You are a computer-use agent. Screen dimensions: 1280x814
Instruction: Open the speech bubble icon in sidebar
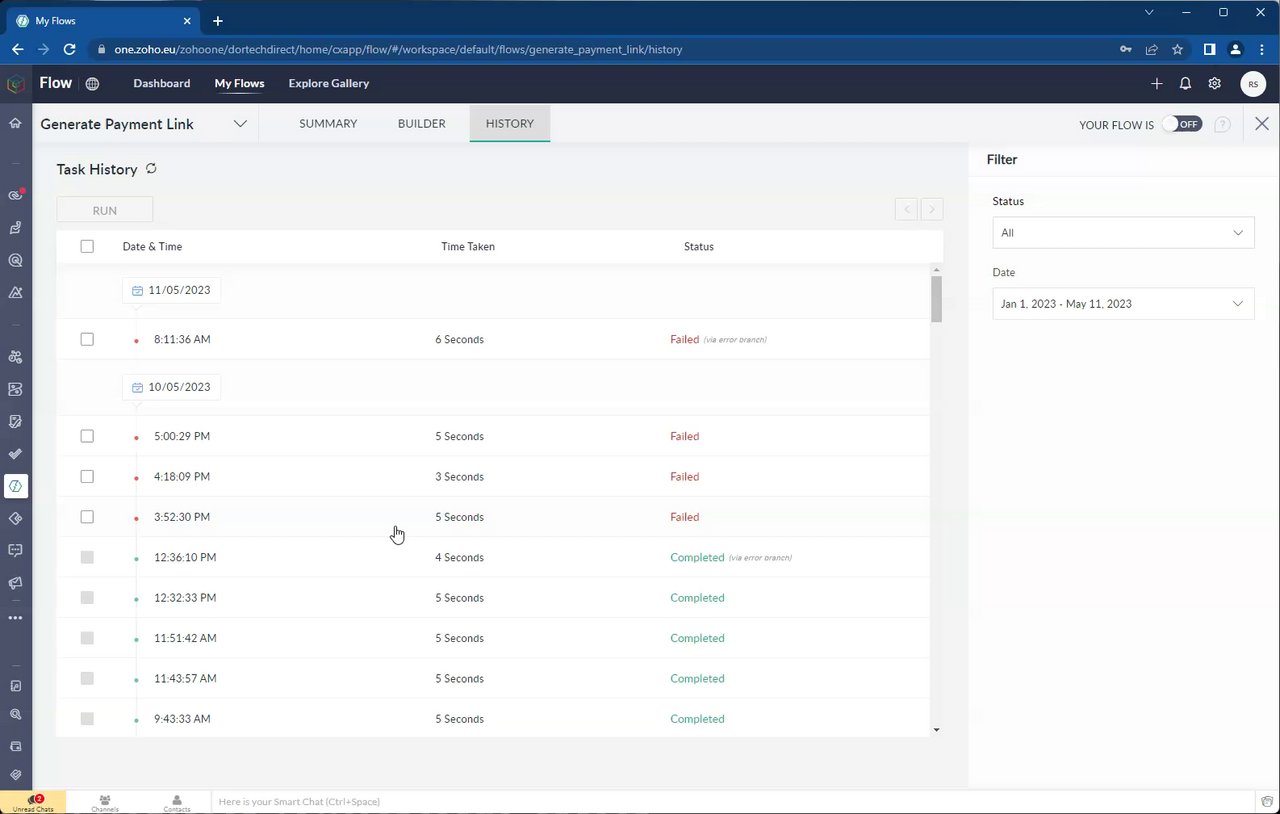coord(15,550)
